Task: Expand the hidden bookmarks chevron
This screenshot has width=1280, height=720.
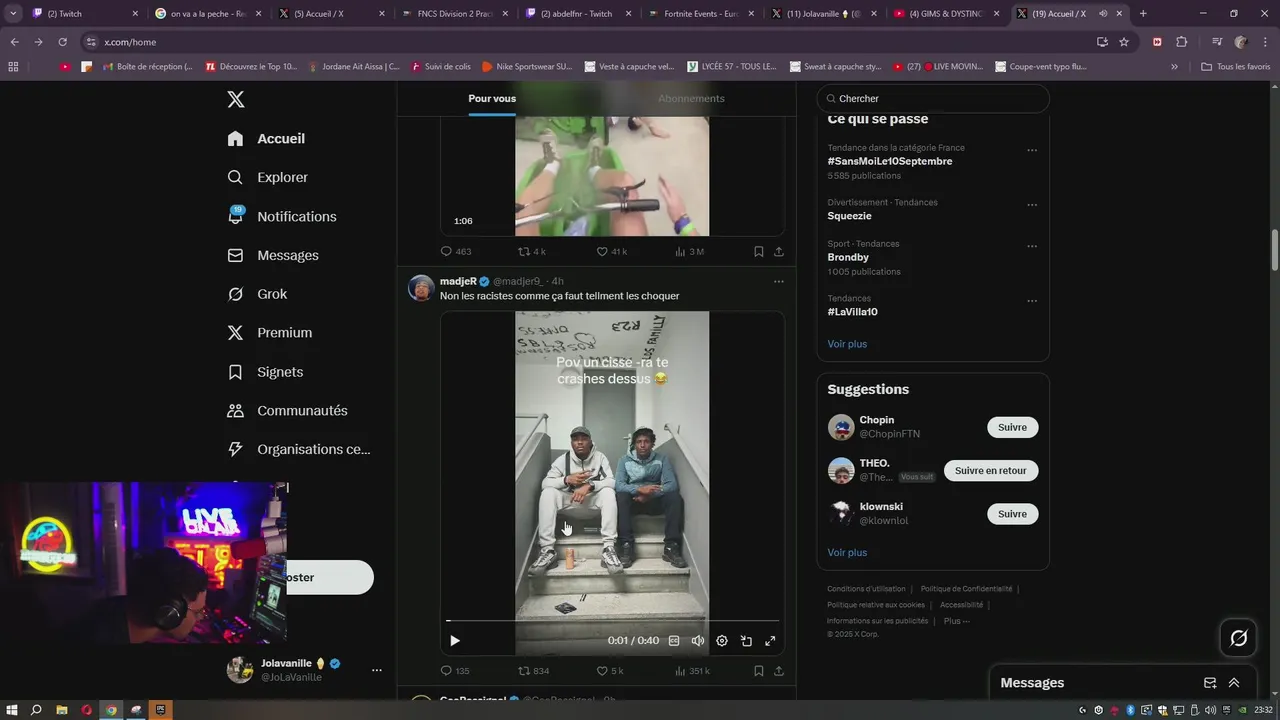Action: click(1174, 66)
